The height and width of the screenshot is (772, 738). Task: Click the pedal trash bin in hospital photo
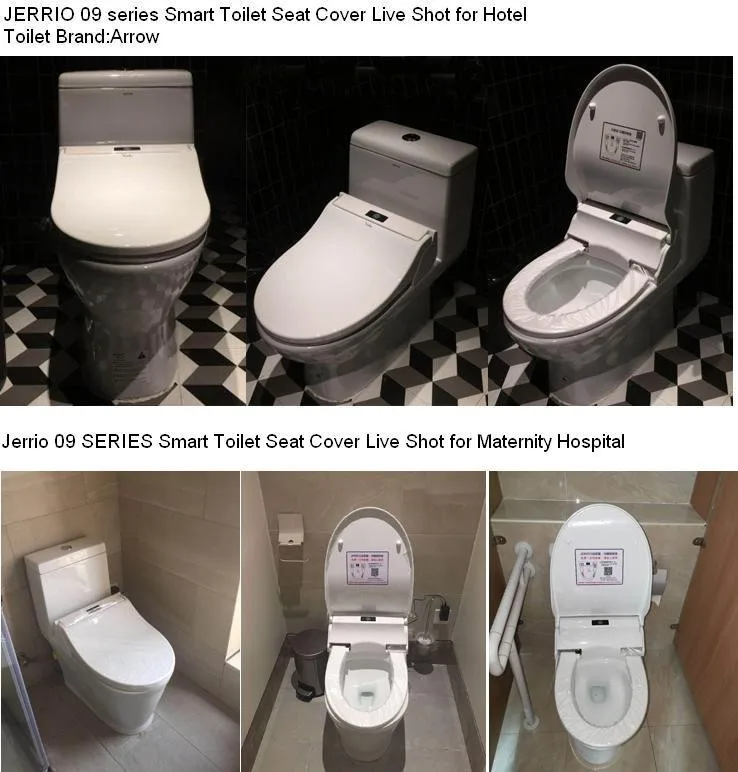pos(307,664)
